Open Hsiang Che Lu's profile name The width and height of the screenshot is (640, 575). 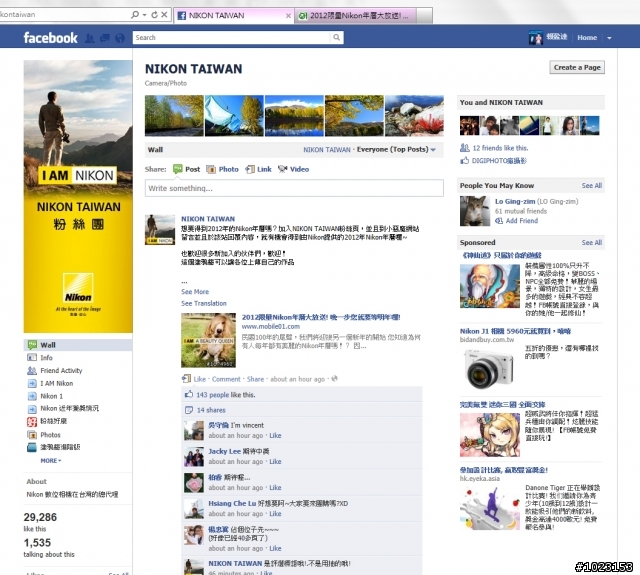232,504
